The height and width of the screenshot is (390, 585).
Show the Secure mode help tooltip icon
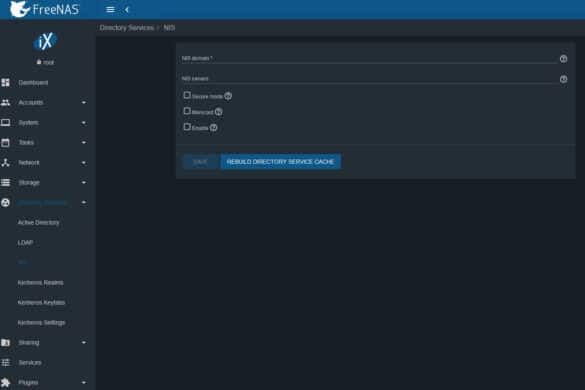click(x=228, y=96)
